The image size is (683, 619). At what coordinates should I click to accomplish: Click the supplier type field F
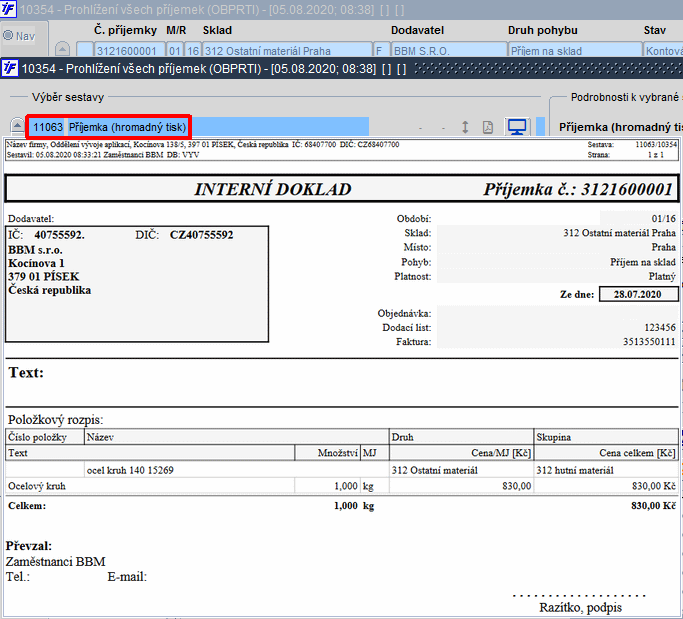click(x=382, y=51)
